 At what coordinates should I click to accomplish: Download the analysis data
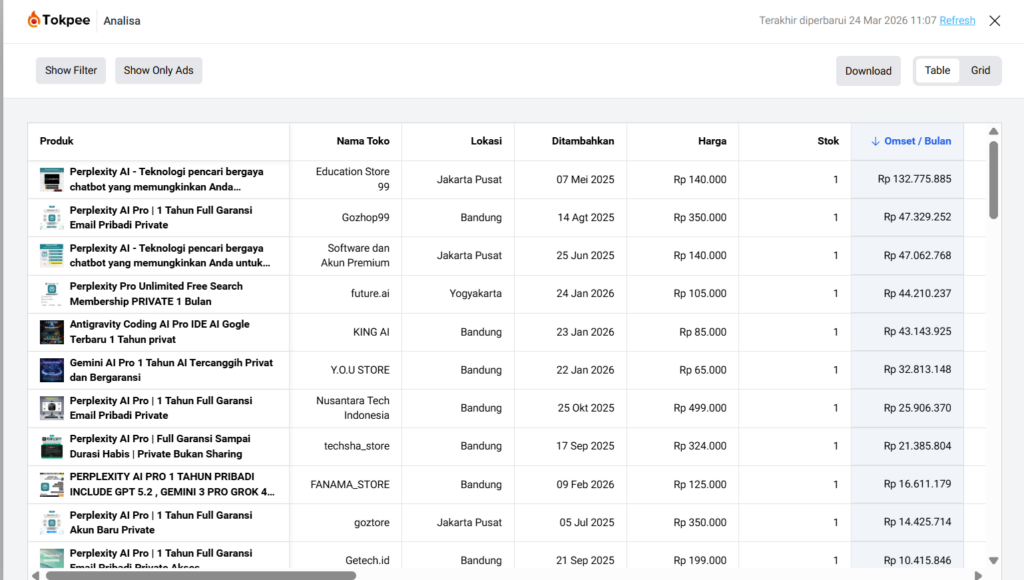(868, 71)
